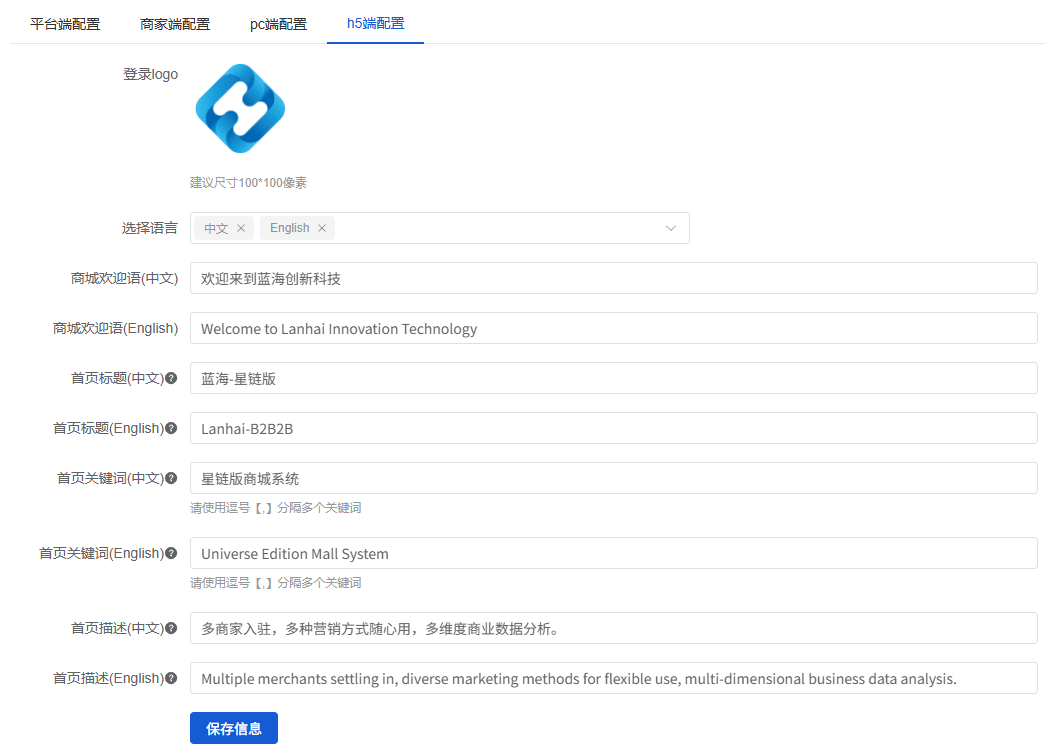Screen dimensions: 1045x745
Task: Click help icon beside 首页标题(English)
Action: (x=171, y=428)
